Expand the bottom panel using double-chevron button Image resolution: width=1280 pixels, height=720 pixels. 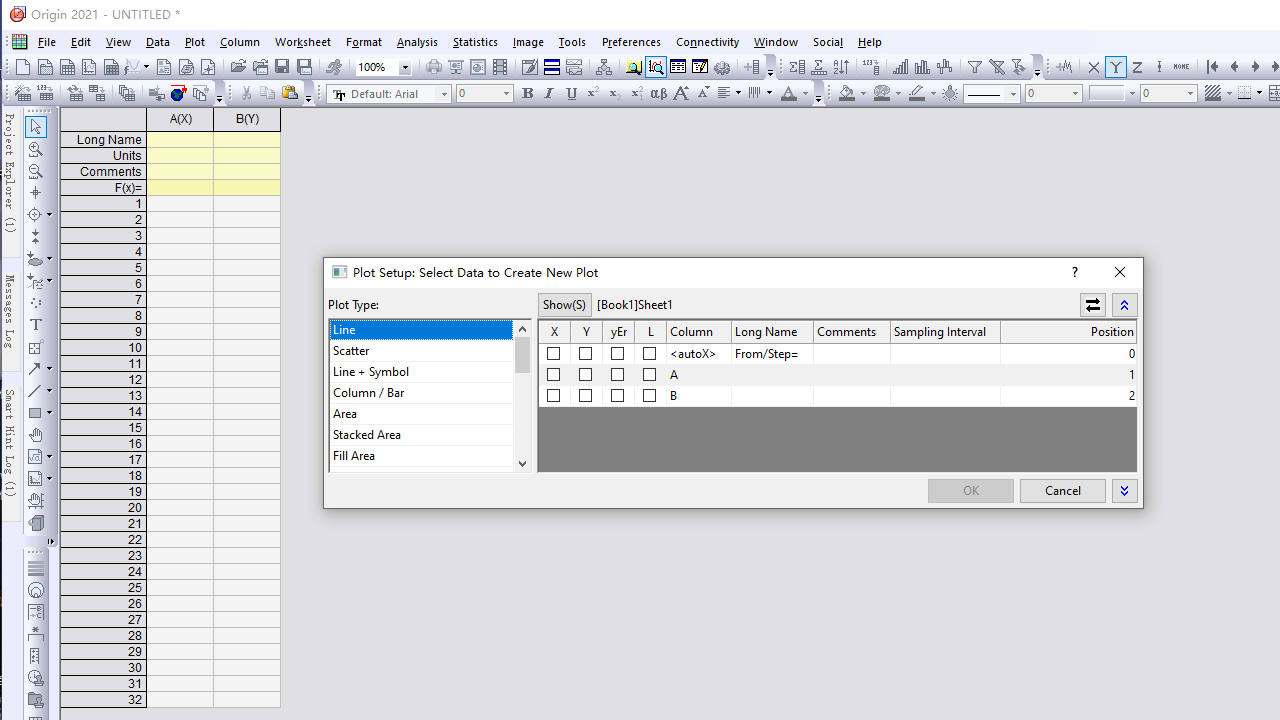(x=1124, y=491)
